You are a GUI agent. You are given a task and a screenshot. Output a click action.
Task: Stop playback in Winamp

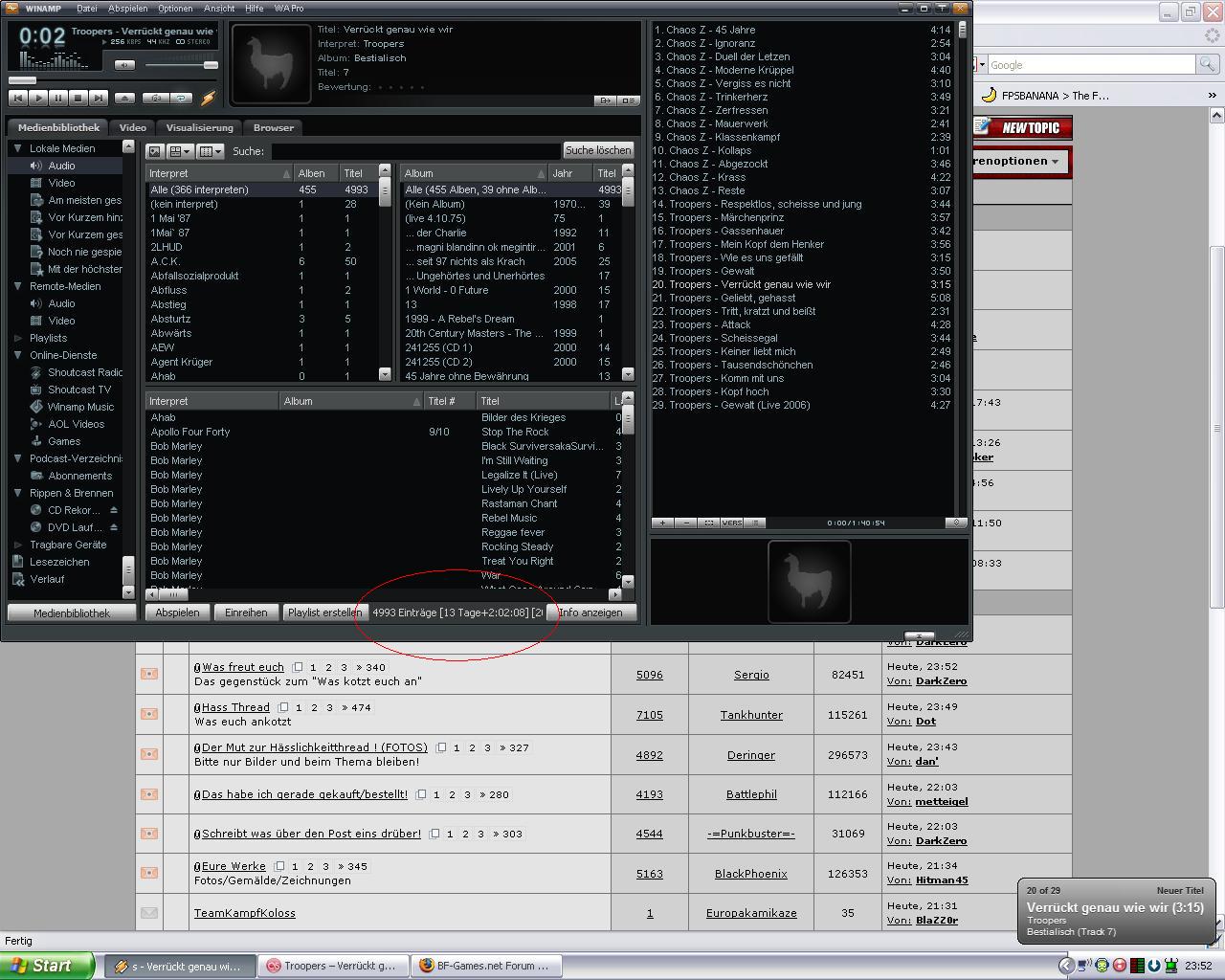(78, 98)
